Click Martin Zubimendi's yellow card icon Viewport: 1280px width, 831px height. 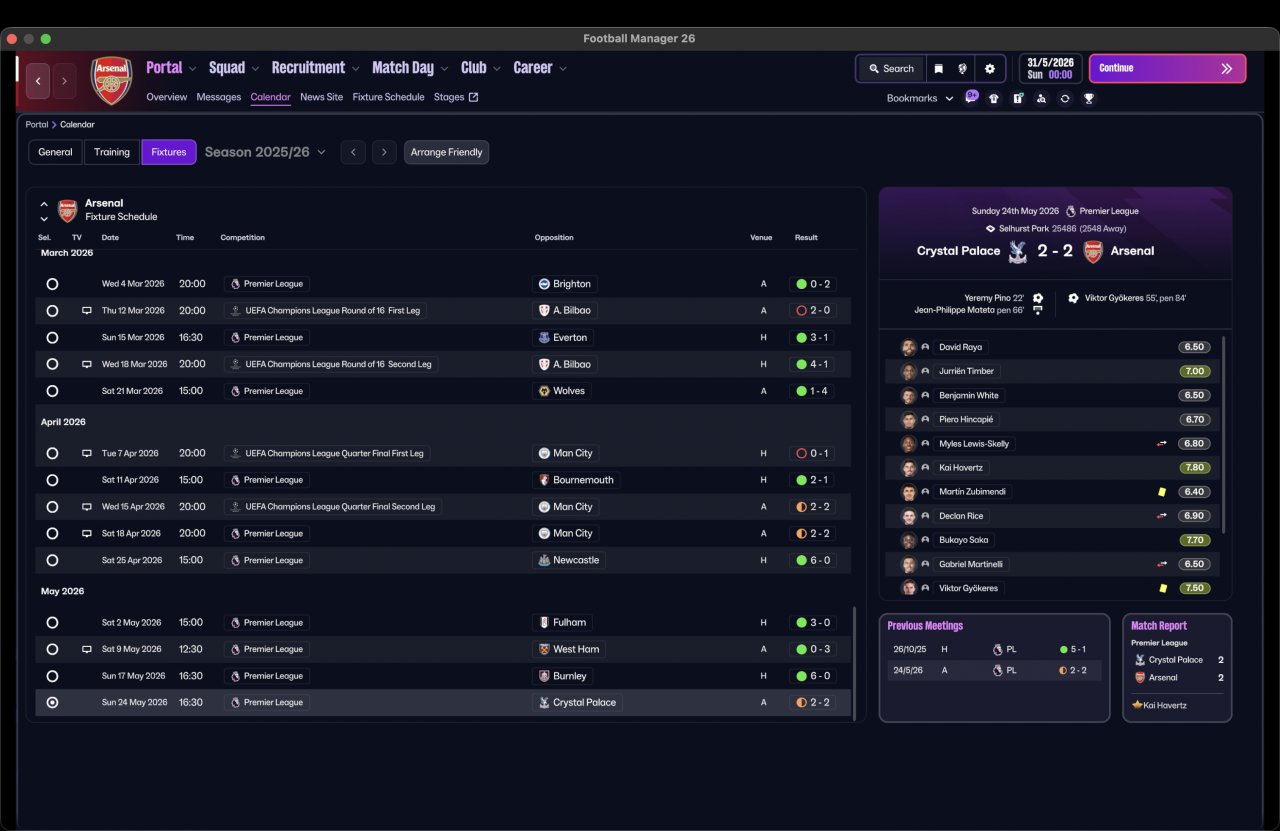(1162, 492)
